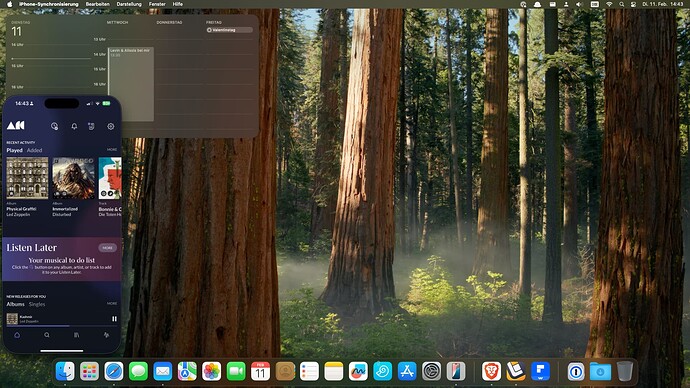Open the Bearbeiten menu
This screenshot has height=388, width=690.
pyautogui.click(x=98, y=4)
